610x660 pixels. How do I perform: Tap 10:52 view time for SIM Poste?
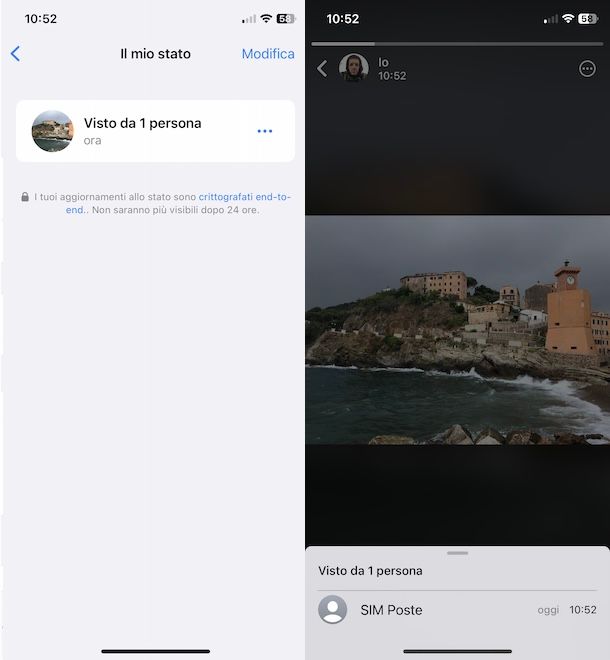[x=583, y=609]
